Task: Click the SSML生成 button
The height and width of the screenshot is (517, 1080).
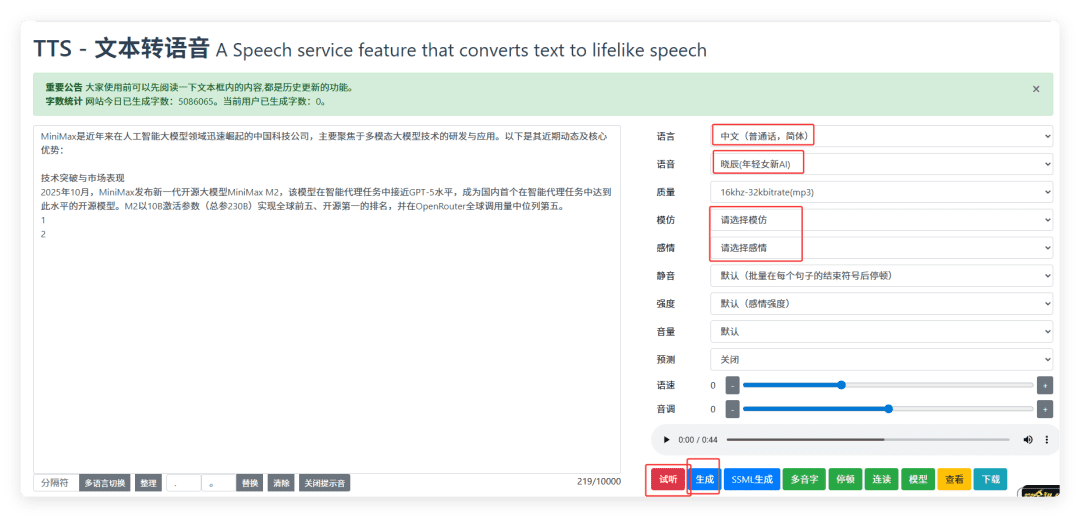Action: [x=752, y=479]
